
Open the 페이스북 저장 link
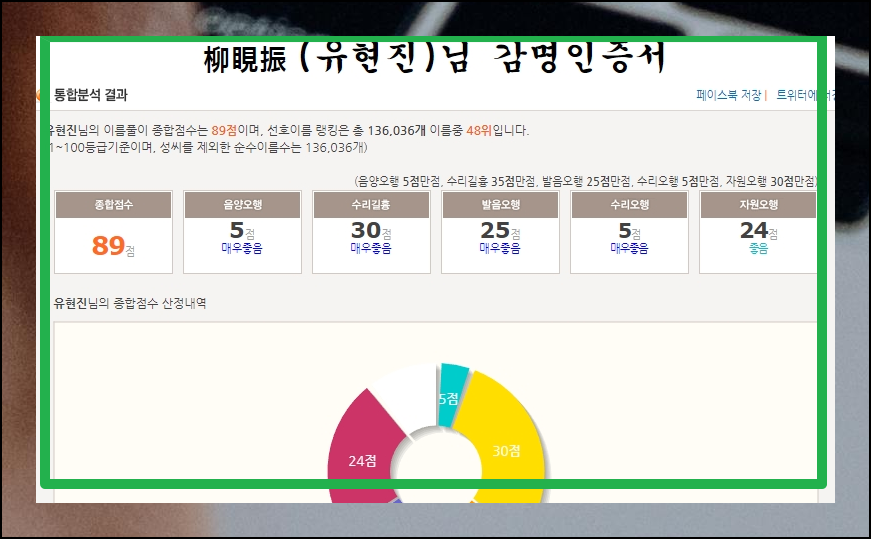click(x=728, y=95)
